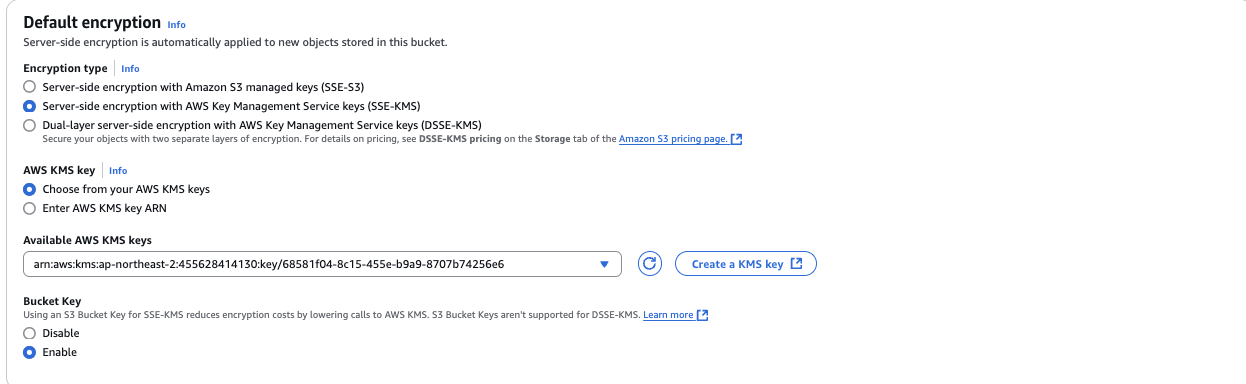Select Enter AWS KMS key ARN option
The height and width of the screenshot is (384, 1246).
29,208
